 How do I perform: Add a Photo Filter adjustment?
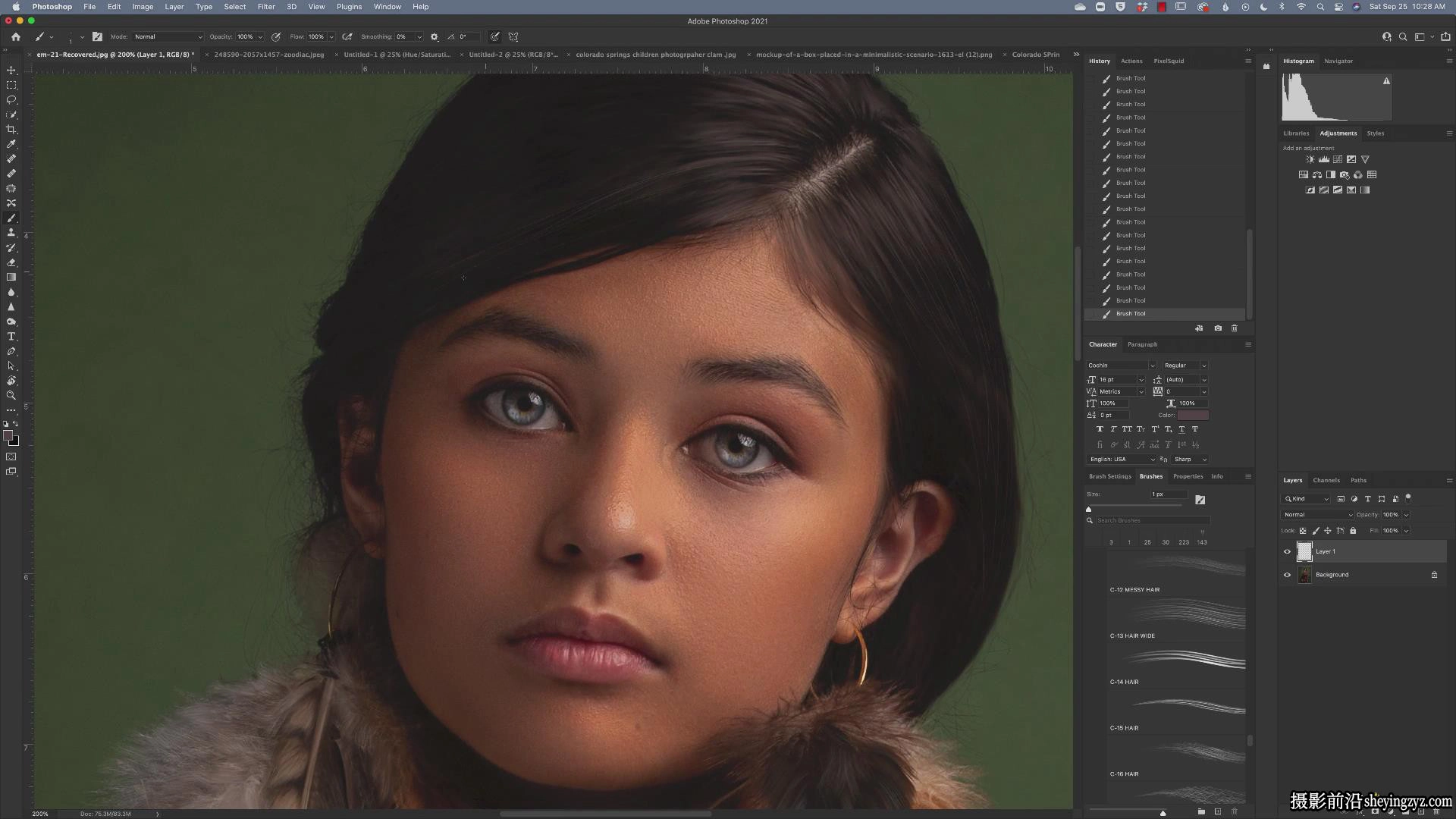(x=1345, y=175)
